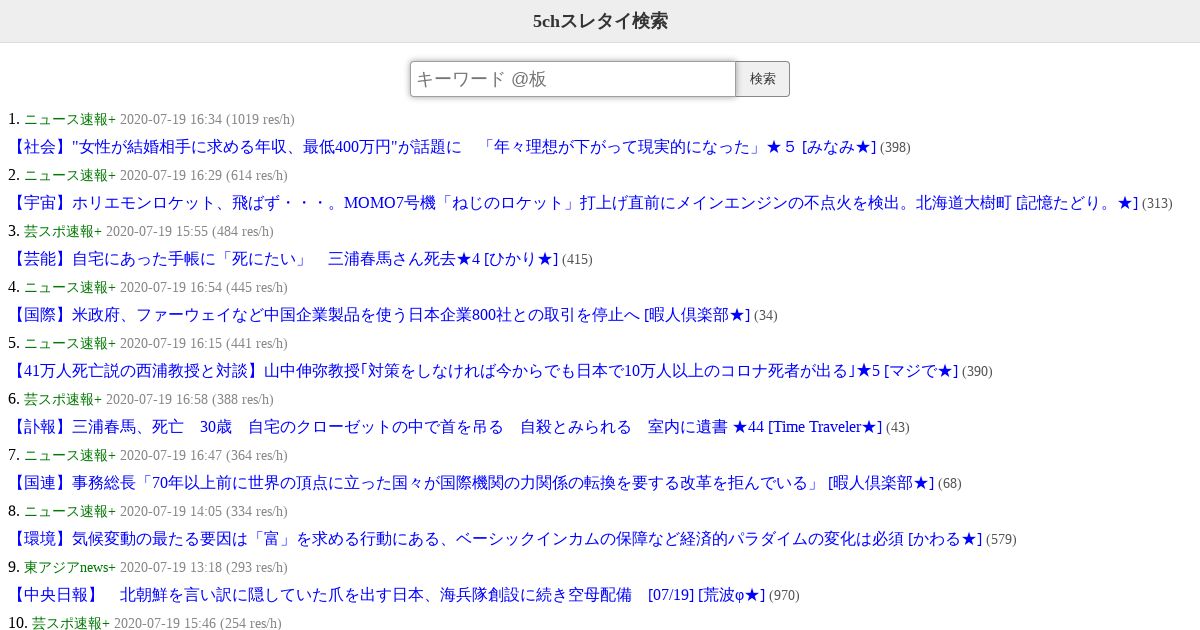Click the reply count (68)

(x=950, y=484)
